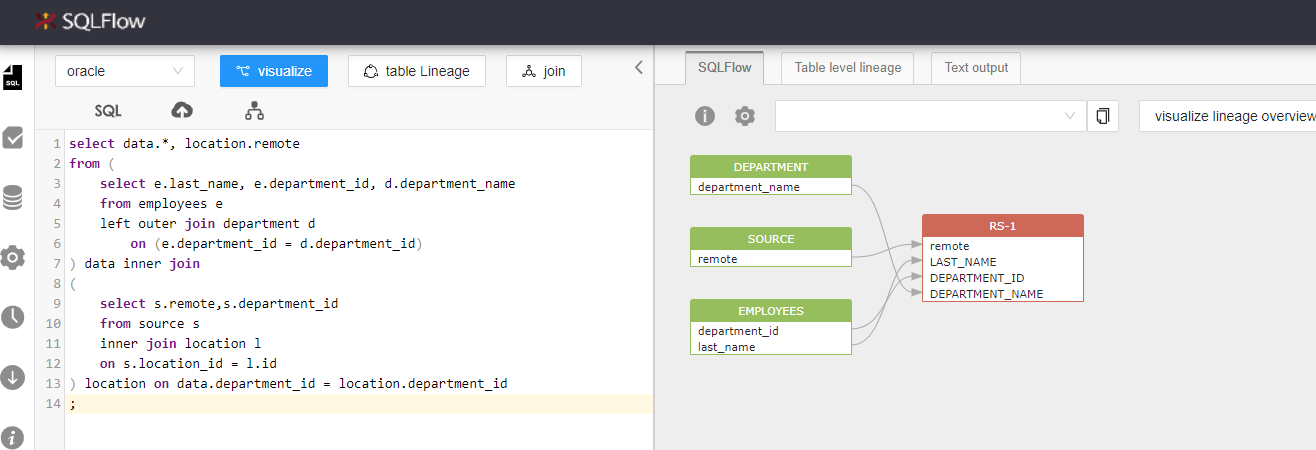Expand the empty search dropdown in lineage panel
The image size is (1316, 450).
coord(930,116)
